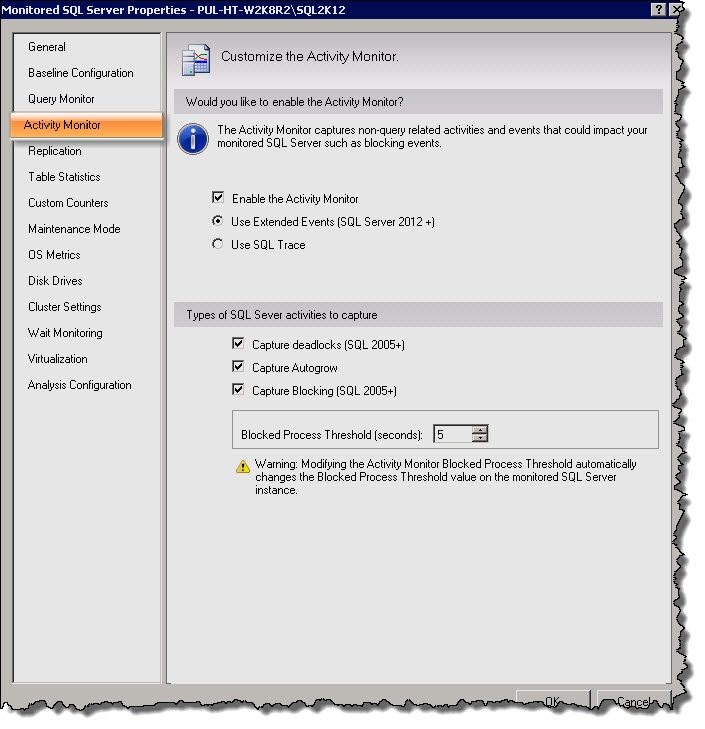The width and height of the screenshot is (705, 729).
Task: Switch to Custom Counters page
Action: coord(68,203)
